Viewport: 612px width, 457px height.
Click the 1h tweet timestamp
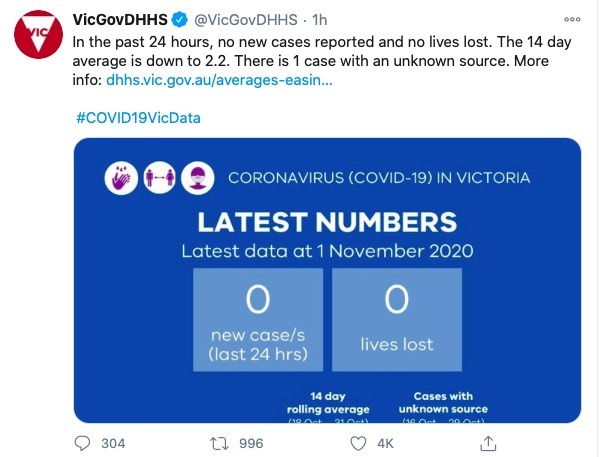tap(319, 20)
